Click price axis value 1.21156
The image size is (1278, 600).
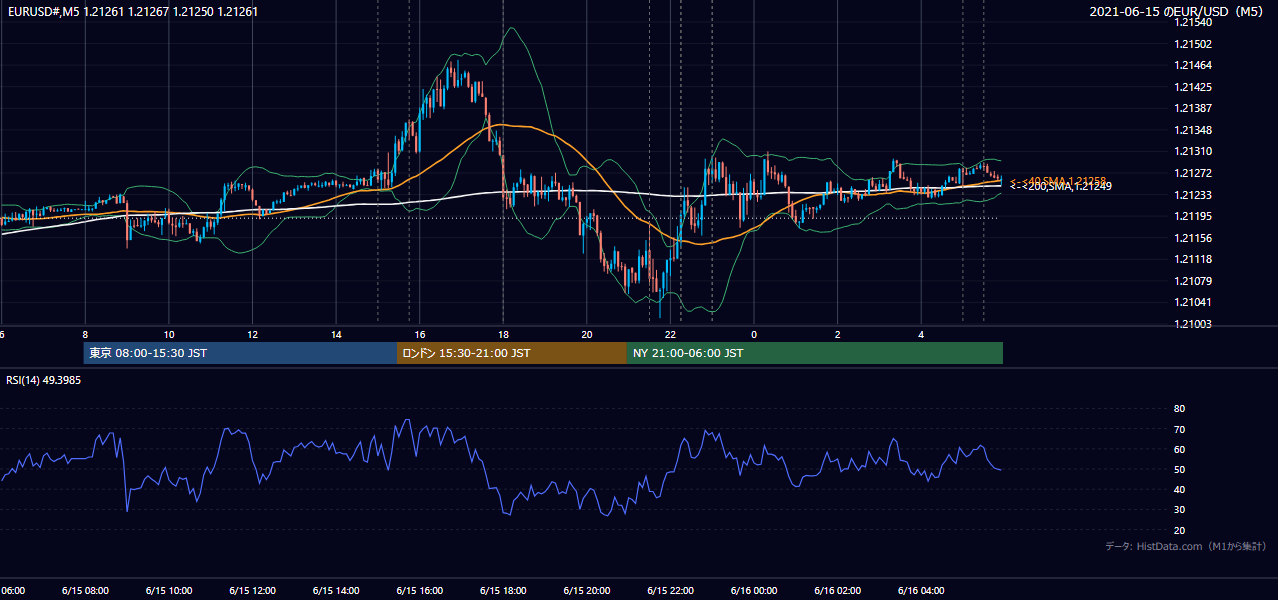tap(1193, 238)
